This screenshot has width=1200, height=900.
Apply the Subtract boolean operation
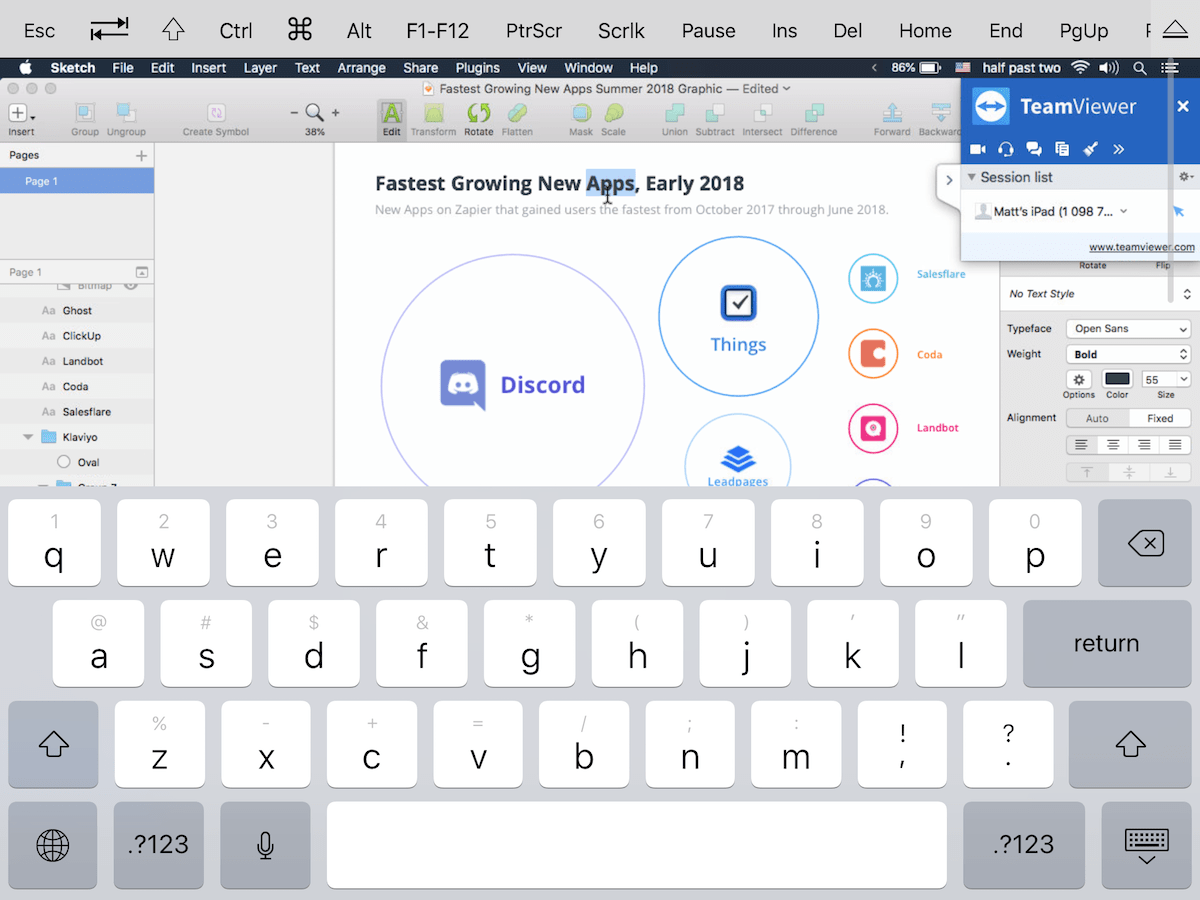[x=715, y=118]
